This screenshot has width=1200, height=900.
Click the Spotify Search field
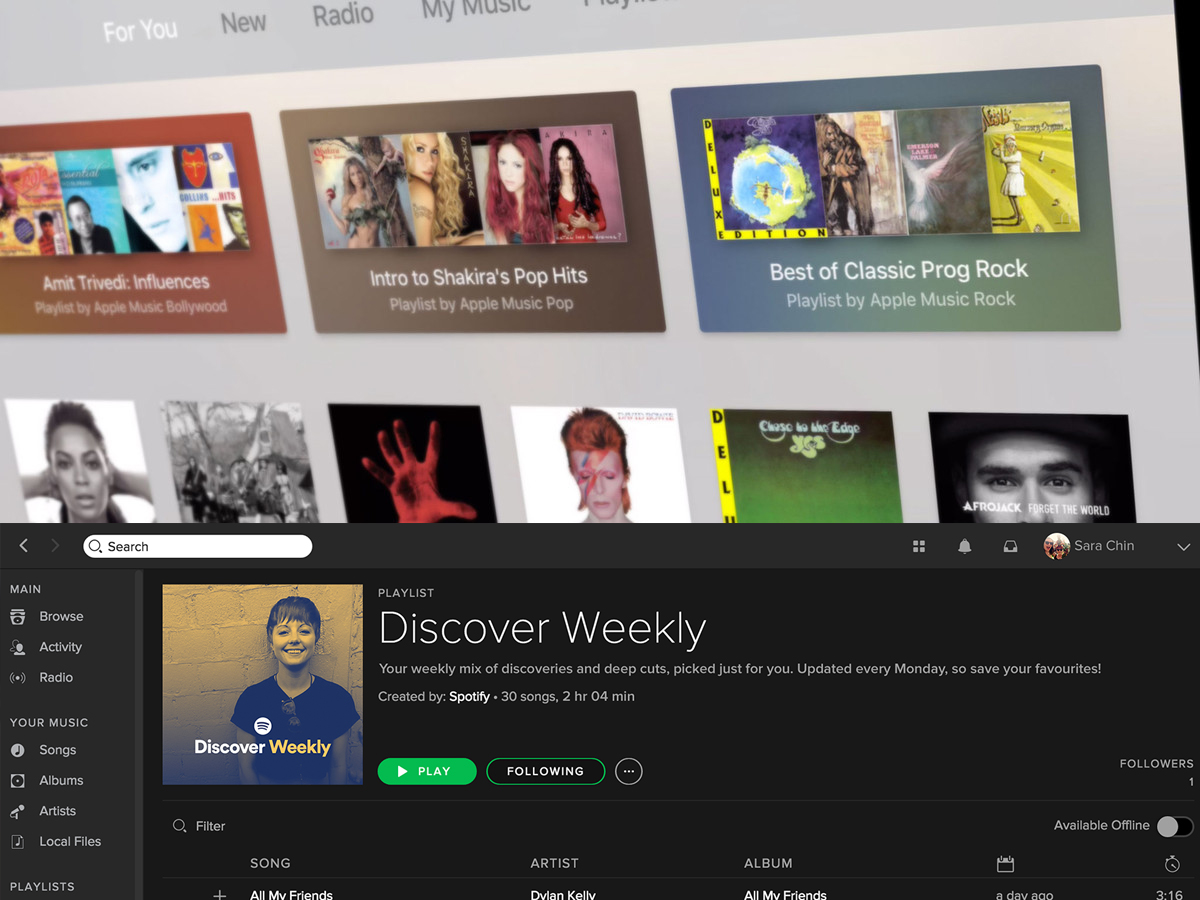[198, 546]
